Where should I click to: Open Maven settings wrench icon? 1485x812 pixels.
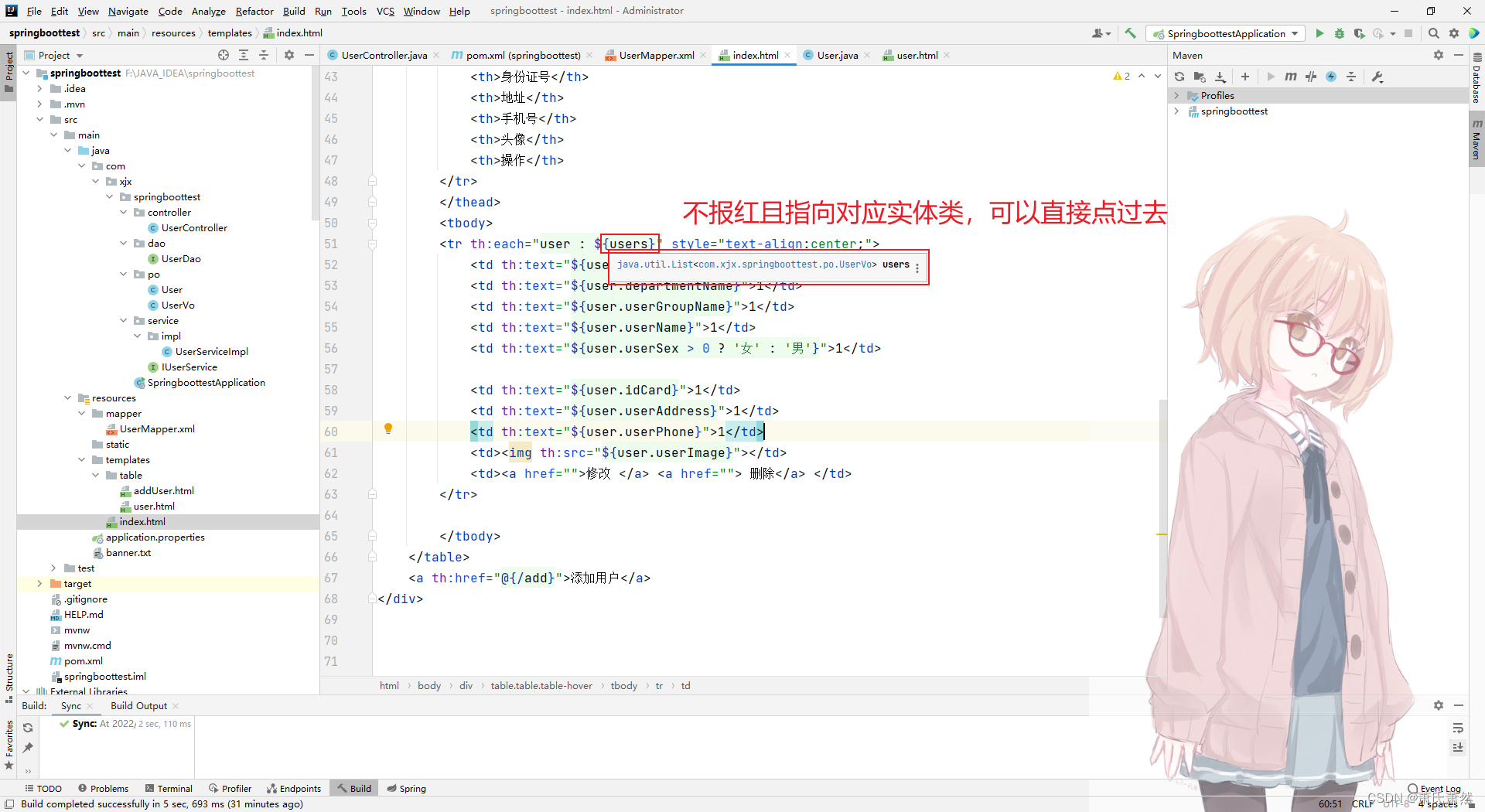pos(1377,77)
